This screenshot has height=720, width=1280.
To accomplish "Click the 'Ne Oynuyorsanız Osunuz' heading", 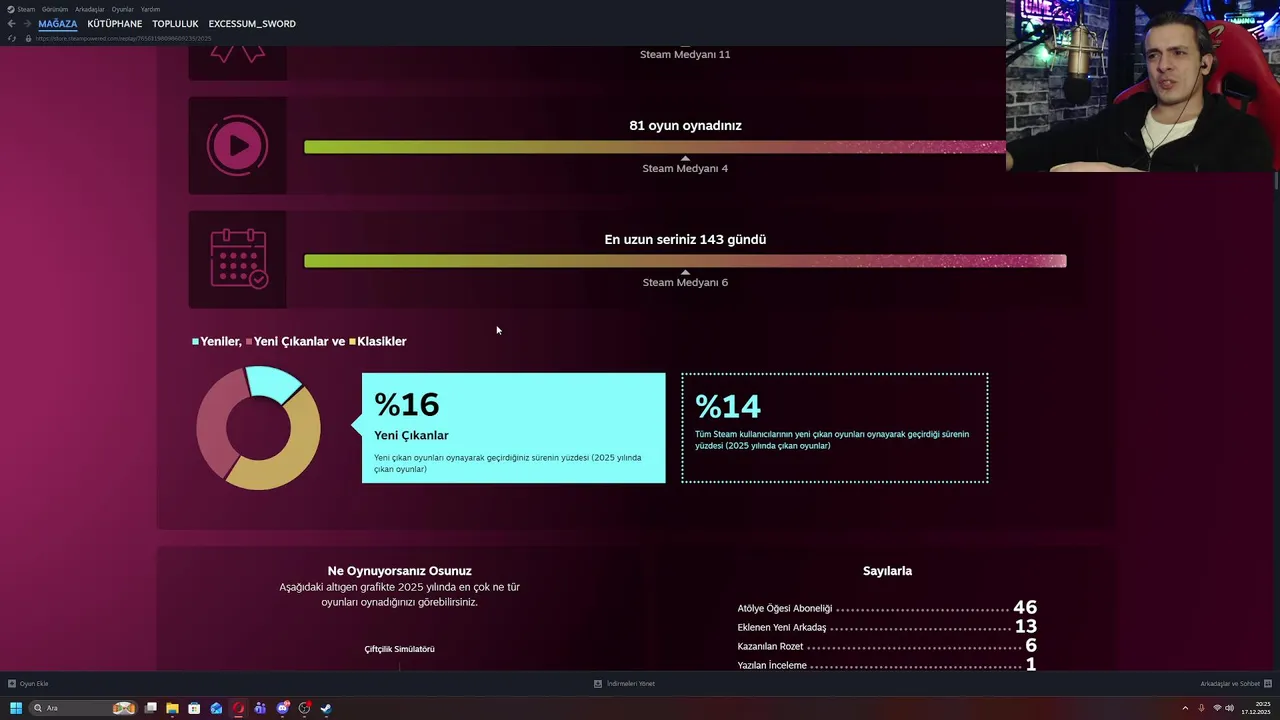I will tap(399, 571).
